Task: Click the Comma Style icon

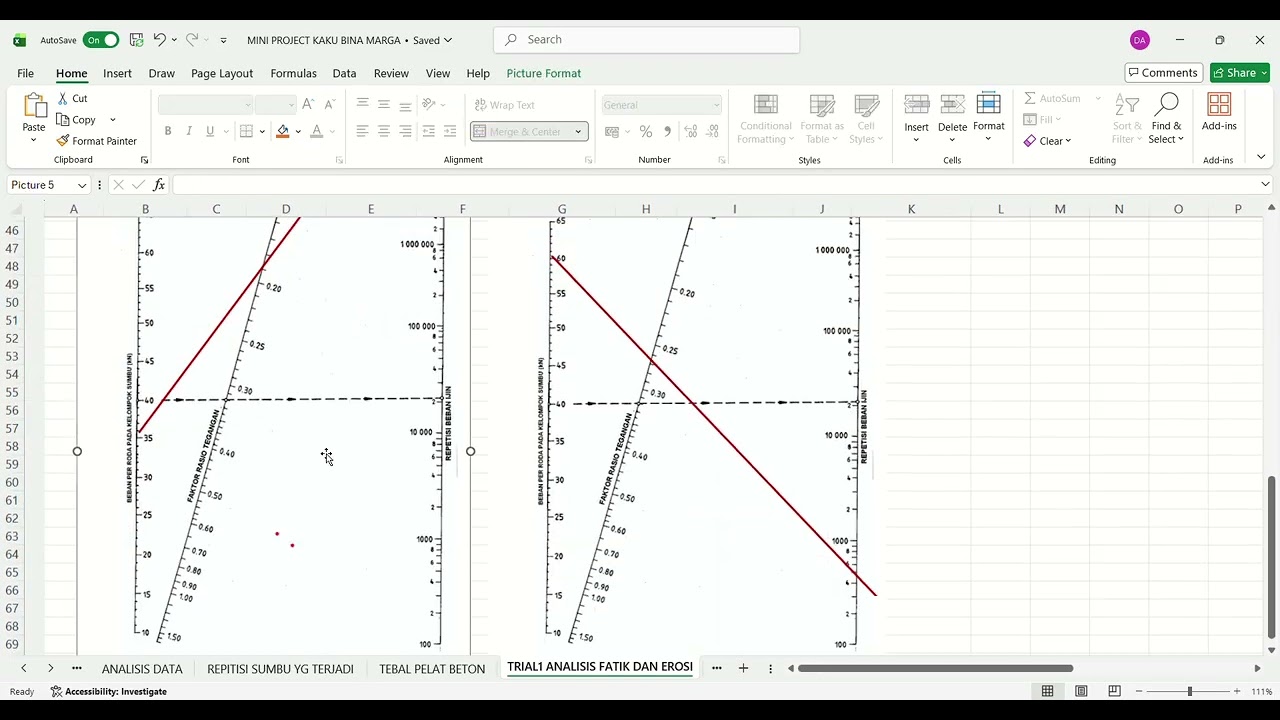Action: (x=667, y=131)
